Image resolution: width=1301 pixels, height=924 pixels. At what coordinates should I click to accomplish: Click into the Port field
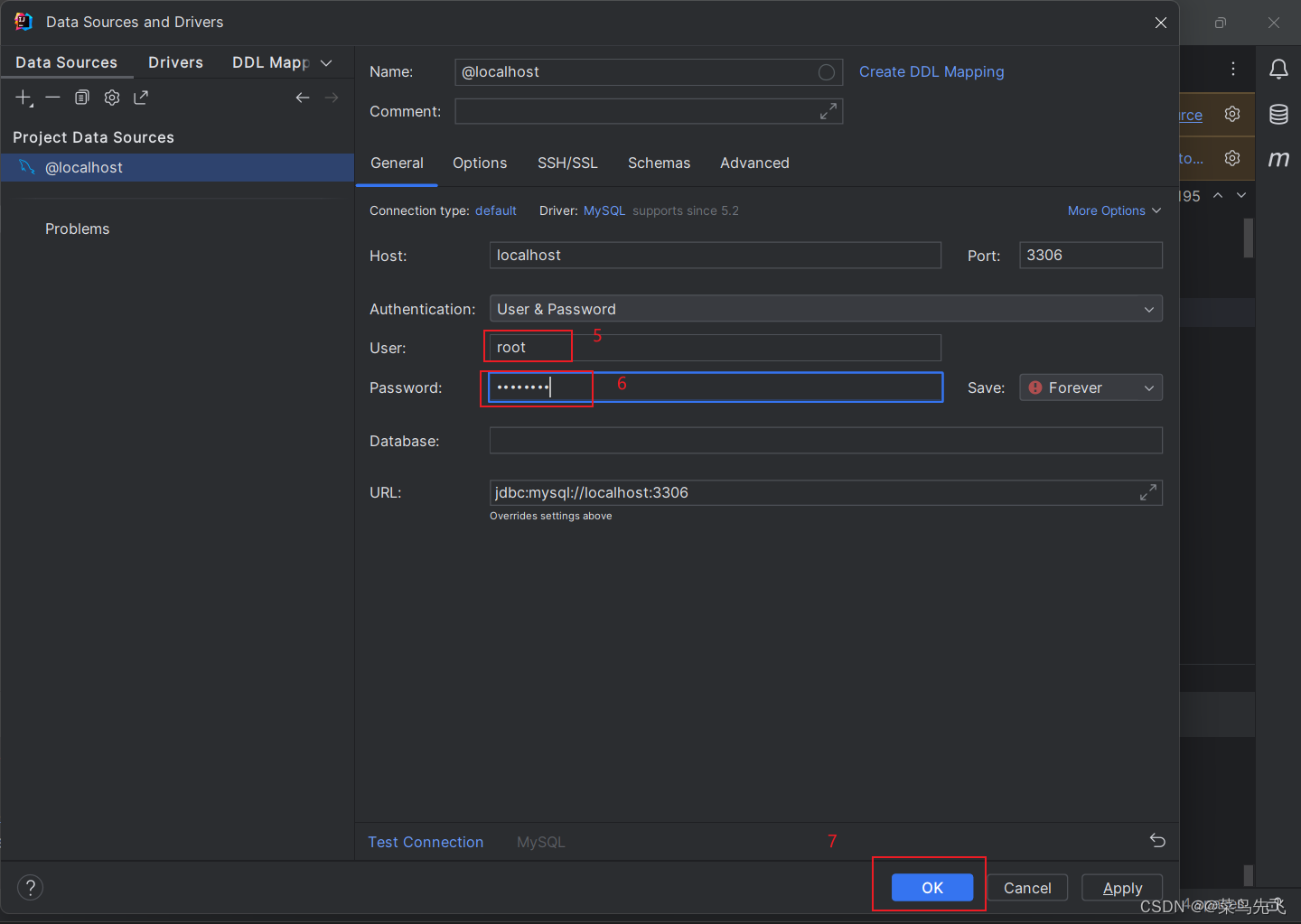(x=1090, y=256)
